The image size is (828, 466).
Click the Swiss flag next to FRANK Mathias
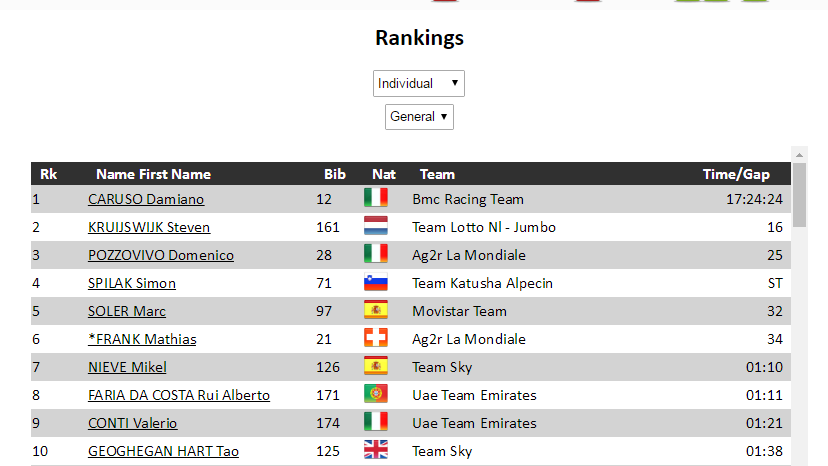point(375,338)
